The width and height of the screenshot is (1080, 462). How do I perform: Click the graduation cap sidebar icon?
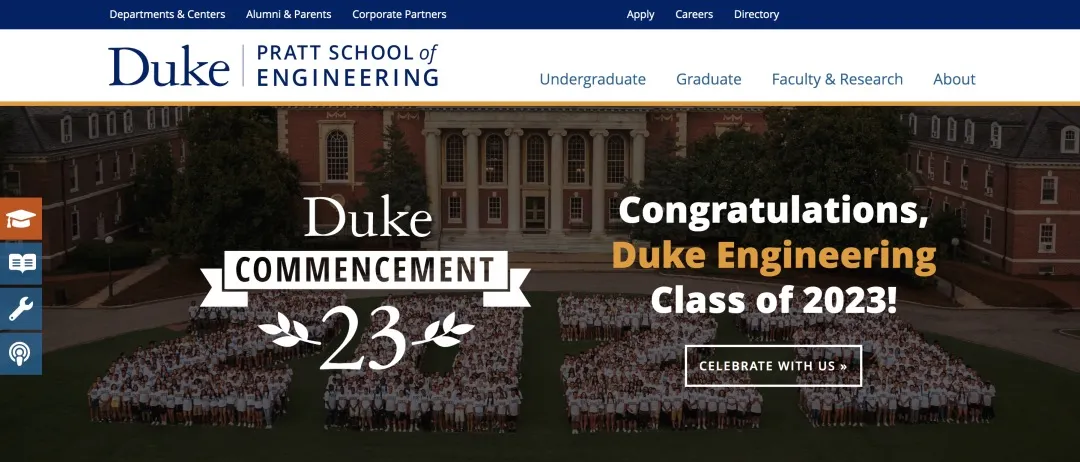point(21,219)
